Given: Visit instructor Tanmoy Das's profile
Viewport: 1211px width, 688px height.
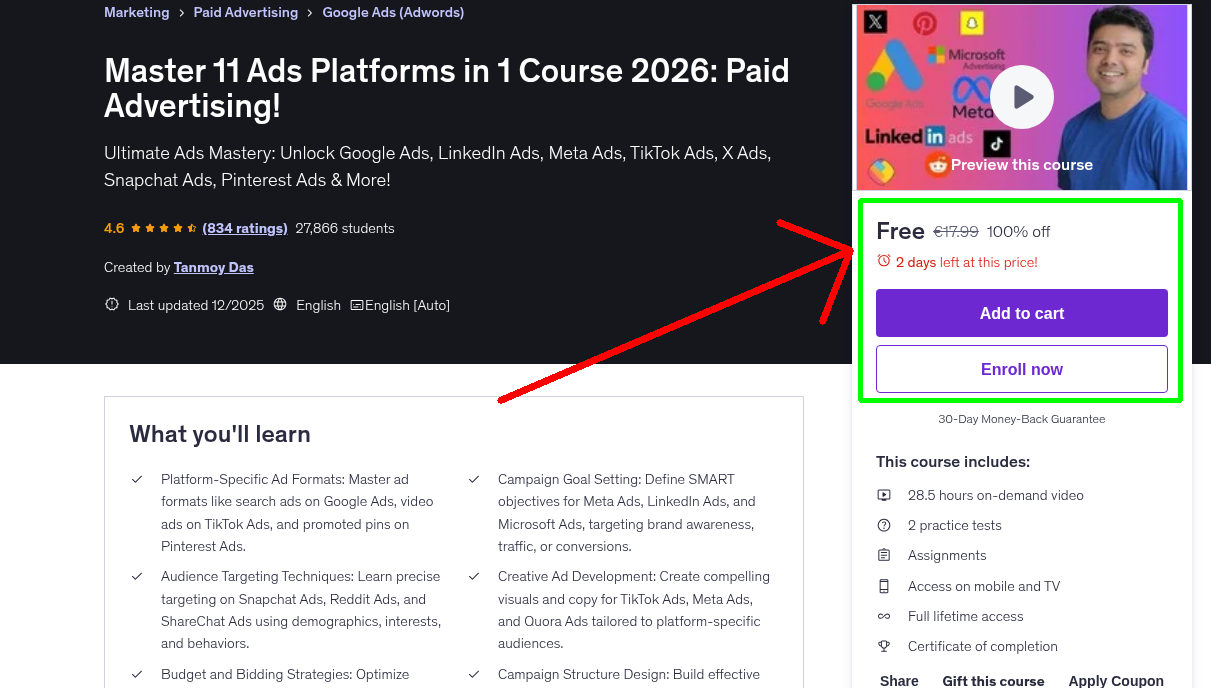Looking at the screenshot, I should coord(213,267).
